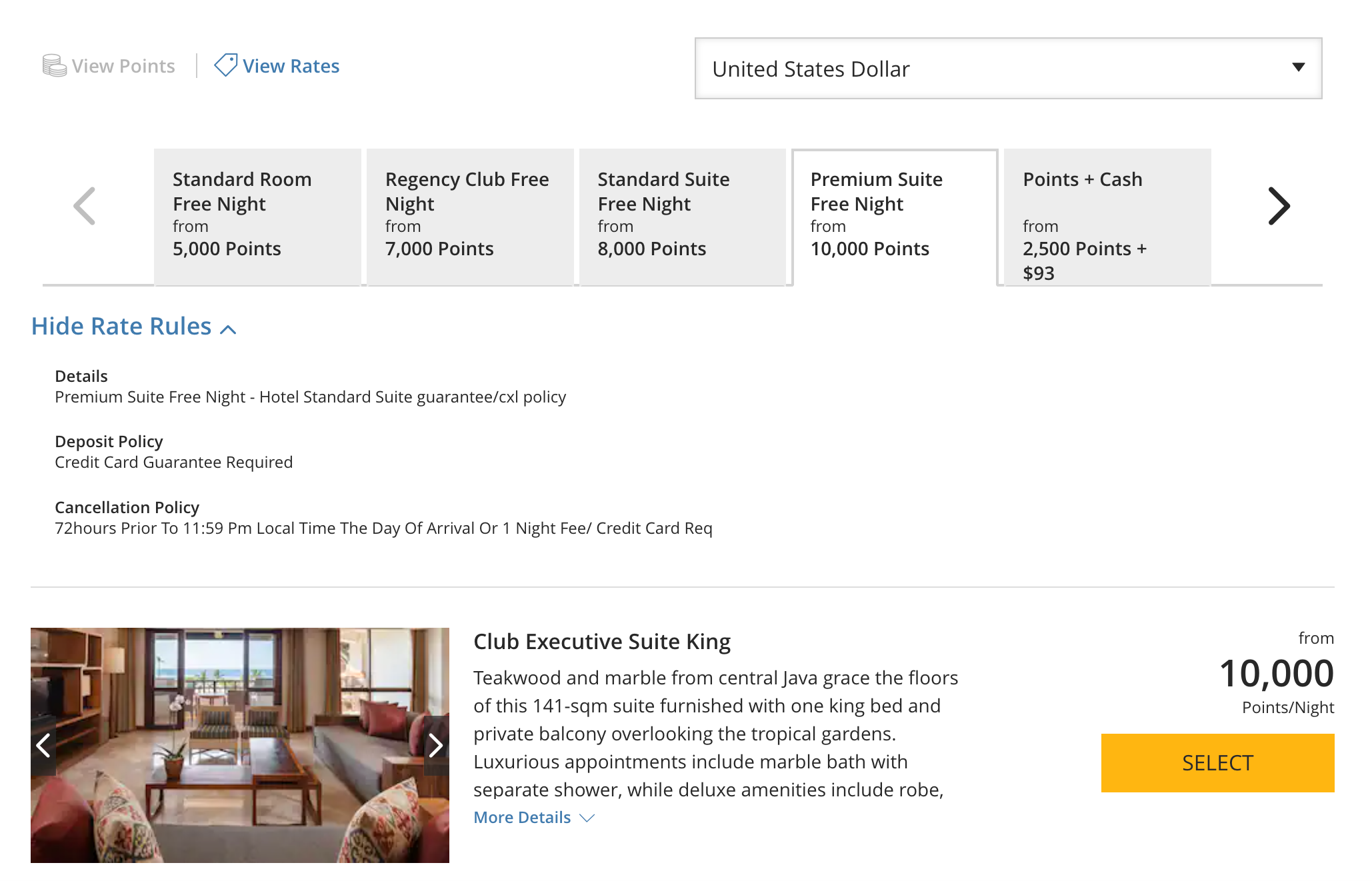Switch to the Premium Suite Free Night rate
Image resolution: width=1372 pixels, height=881 pixels.
[x=895, y=213]
